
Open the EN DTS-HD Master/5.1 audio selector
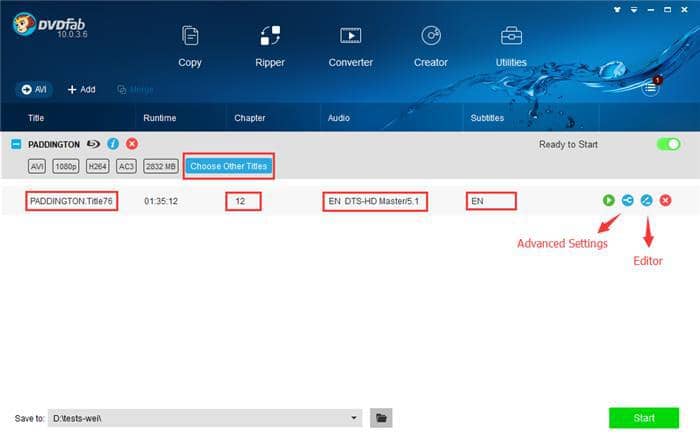375,201
